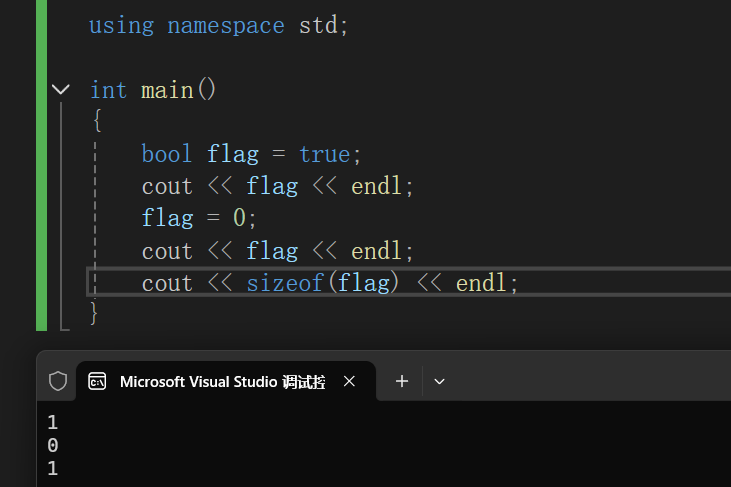
Task: Open a new terminal tab with plus
Action: [402, 382]
